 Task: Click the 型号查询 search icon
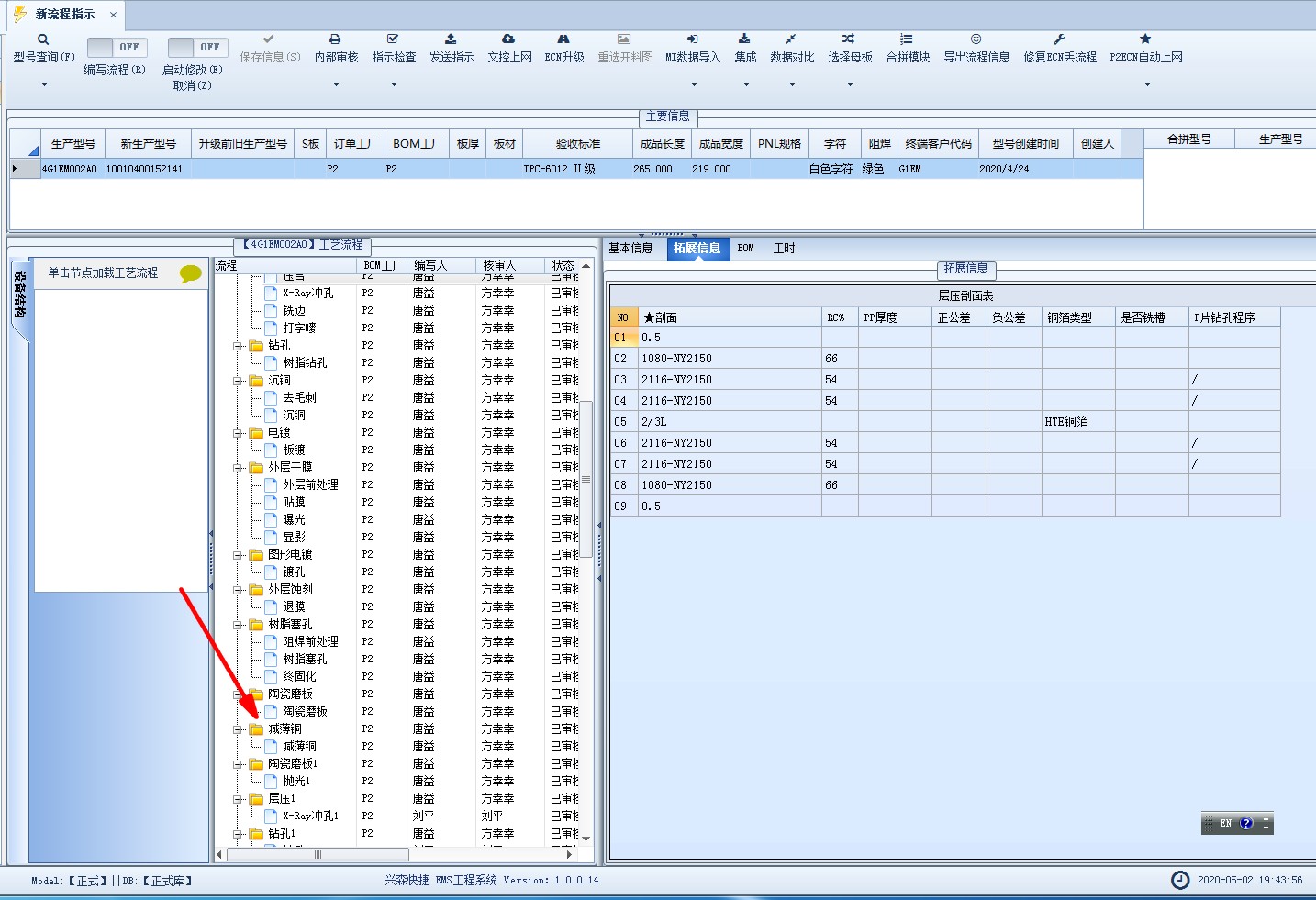coord(43,39)
